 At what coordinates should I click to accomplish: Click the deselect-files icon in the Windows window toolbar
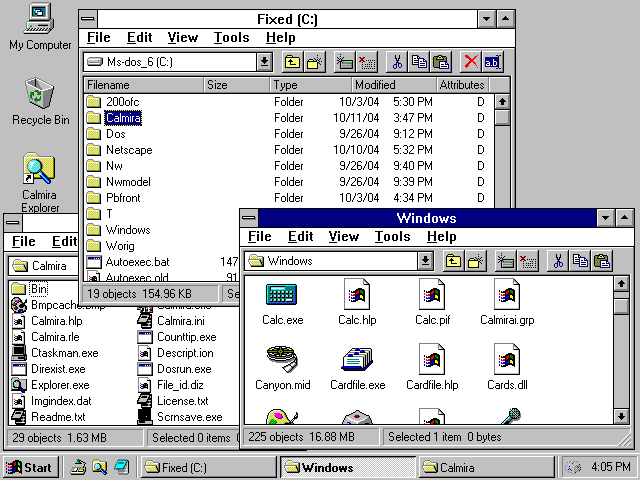point(528,261)
